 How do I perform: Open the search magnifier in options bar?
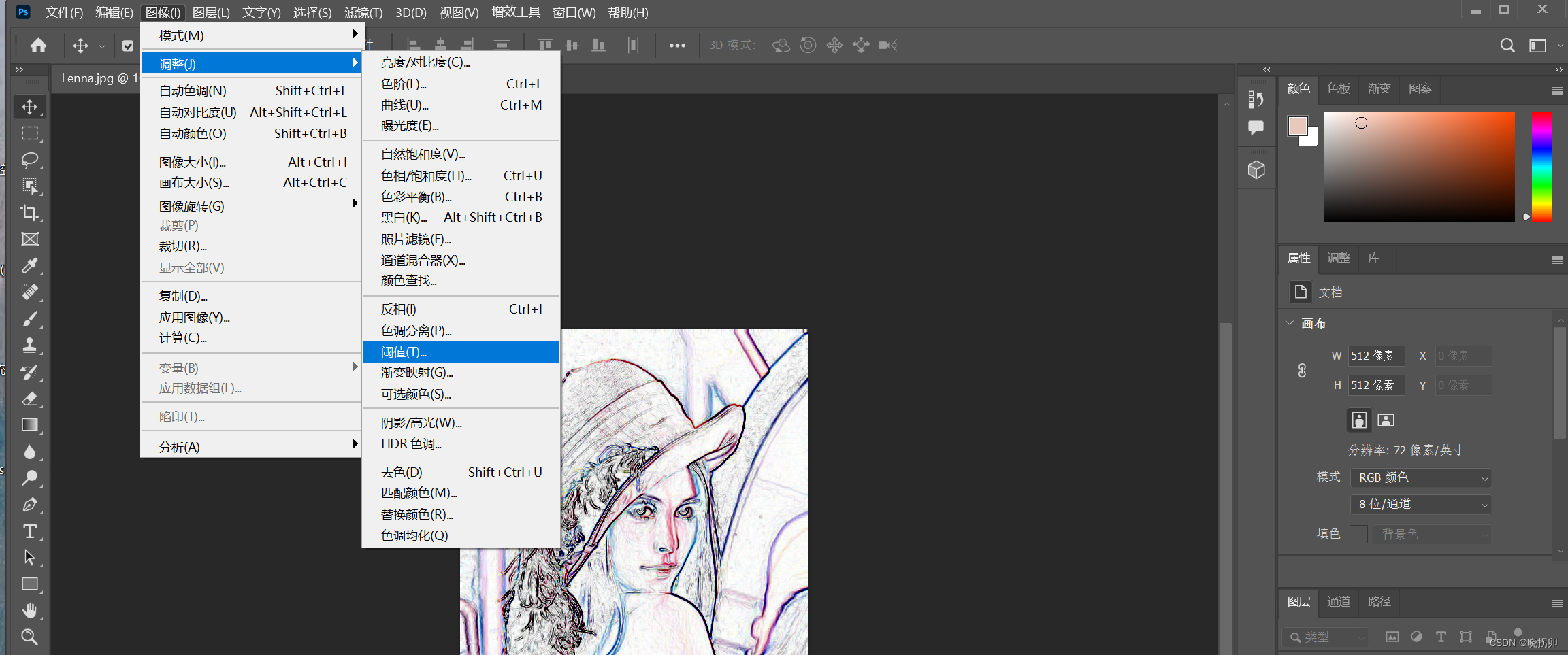tap(1507, 46)
